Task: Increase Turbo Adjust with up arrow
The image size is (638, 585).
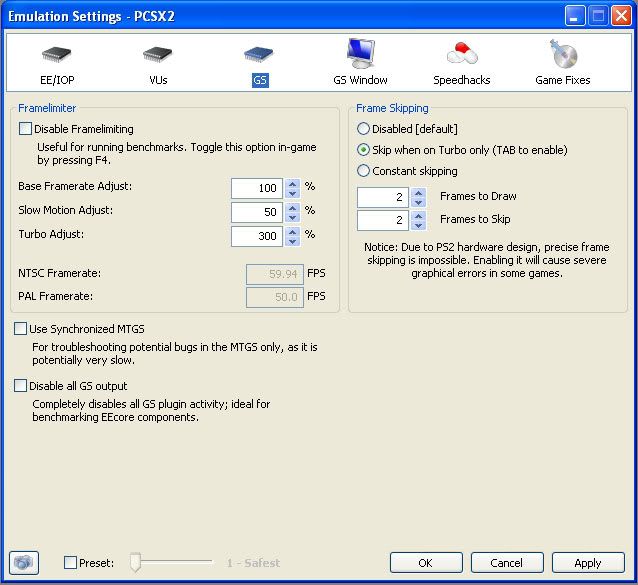Action: (x=292, y=231)
